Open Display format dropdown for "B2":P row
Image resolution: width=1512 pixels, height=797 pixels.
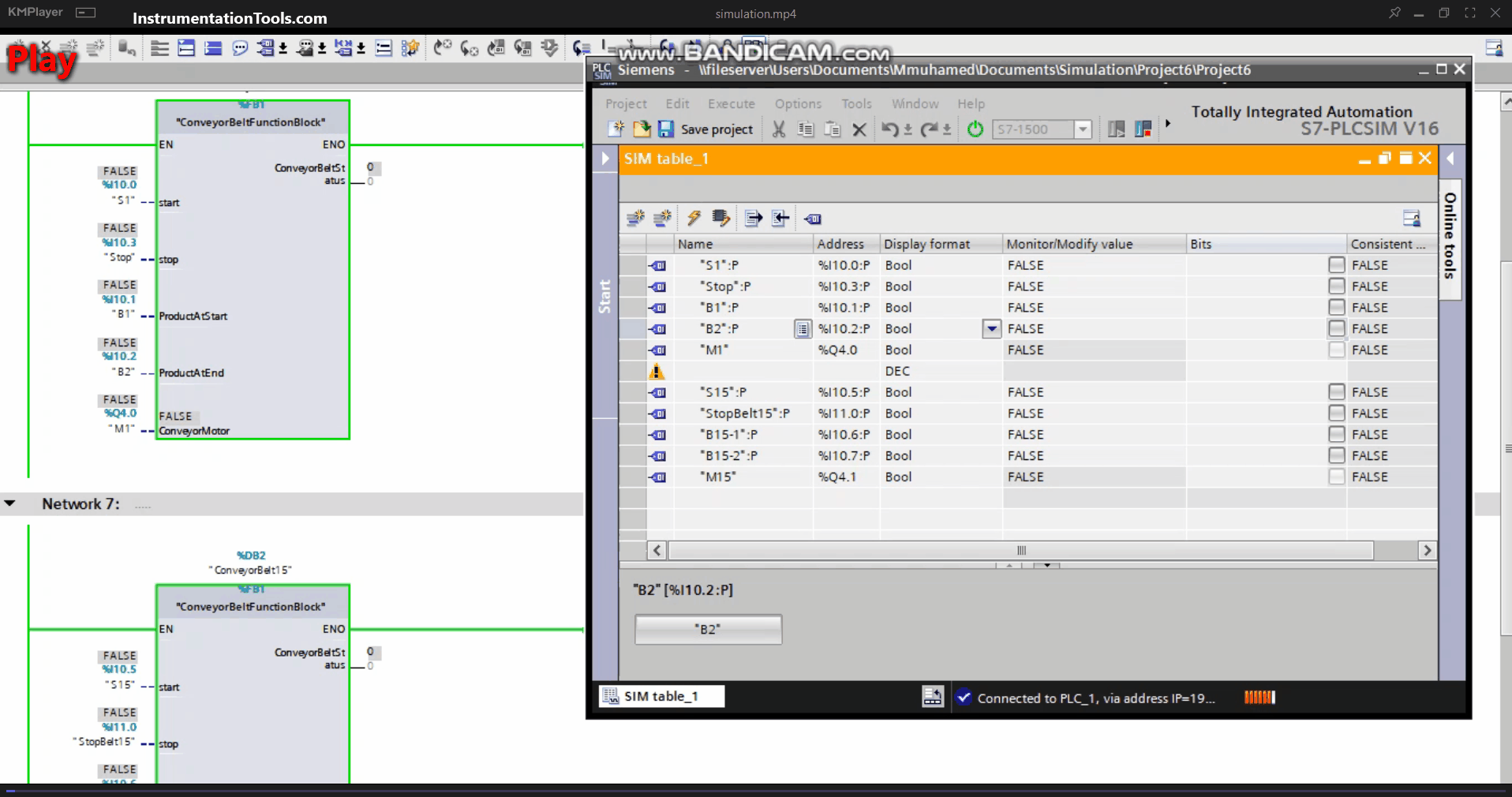coord(992,328)
